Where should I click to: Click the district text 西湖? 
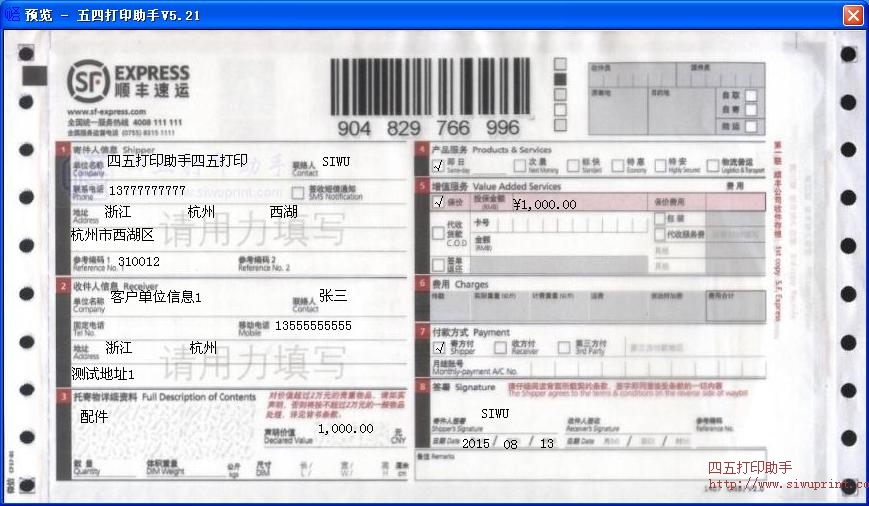point(284,211)
